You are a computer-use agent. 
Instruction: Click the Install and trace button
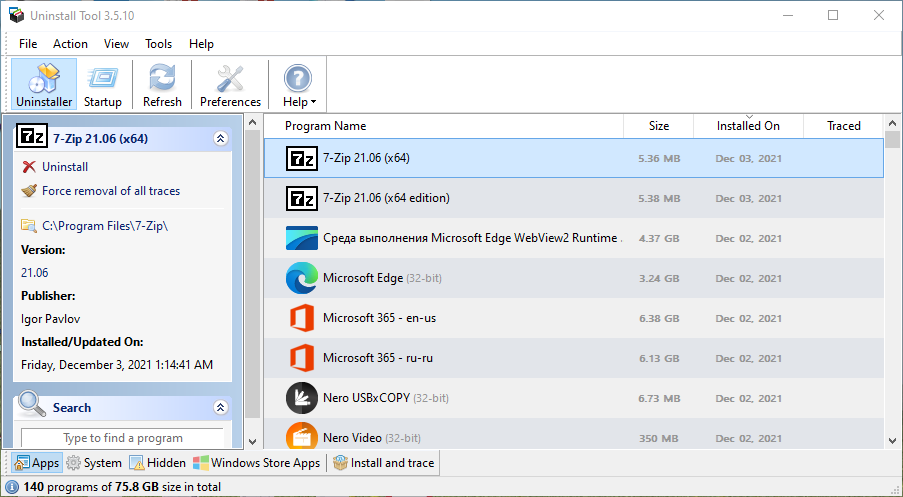coord(384,463)
